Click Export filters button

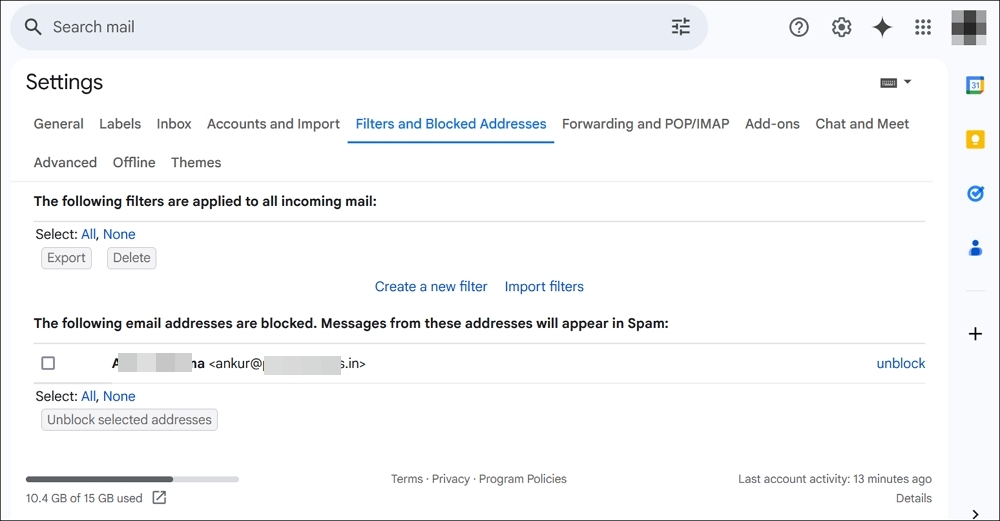coord(66,258)
